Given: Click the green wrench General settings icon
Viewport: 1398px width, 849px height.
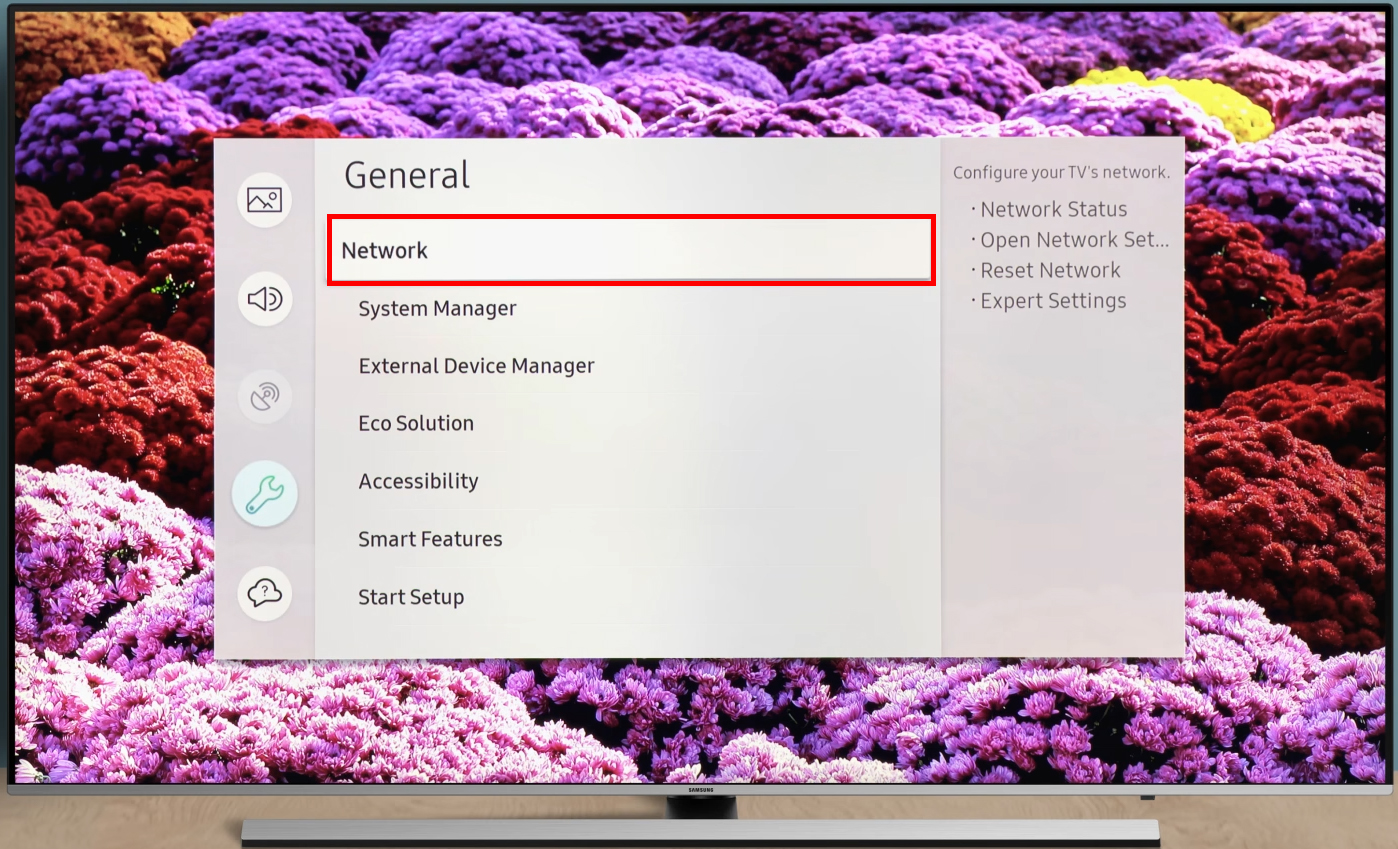Looking at the screenshot, I should click(x=264, y=493).
